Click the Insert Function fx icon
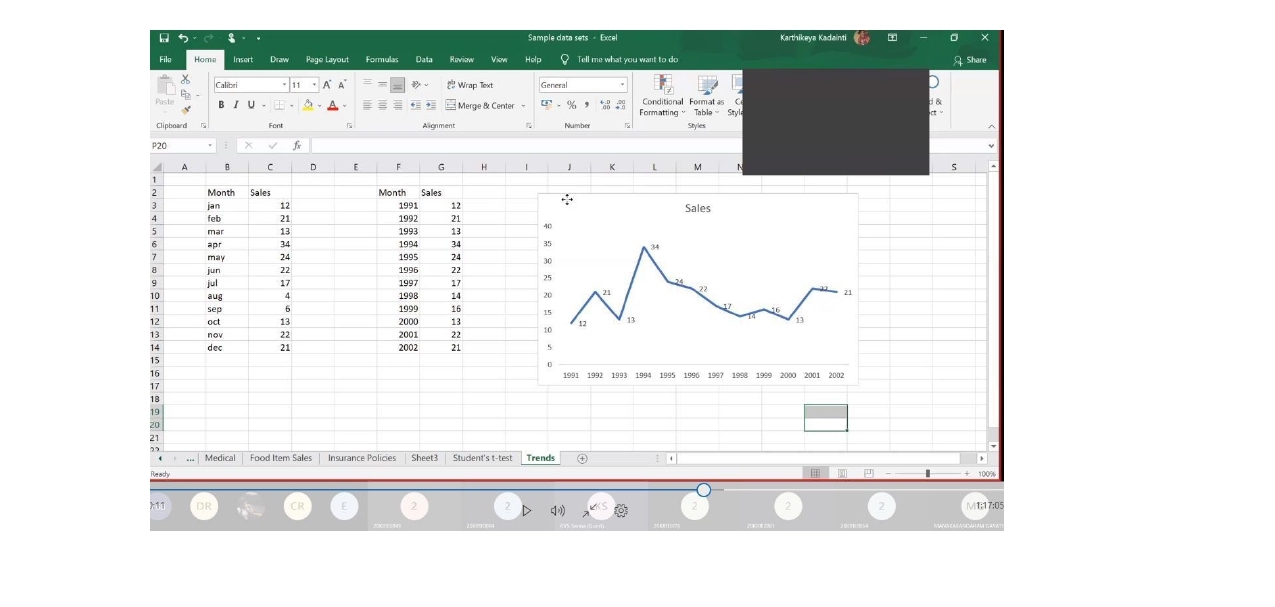This screenshot has height=607, width=1275. 297,146
